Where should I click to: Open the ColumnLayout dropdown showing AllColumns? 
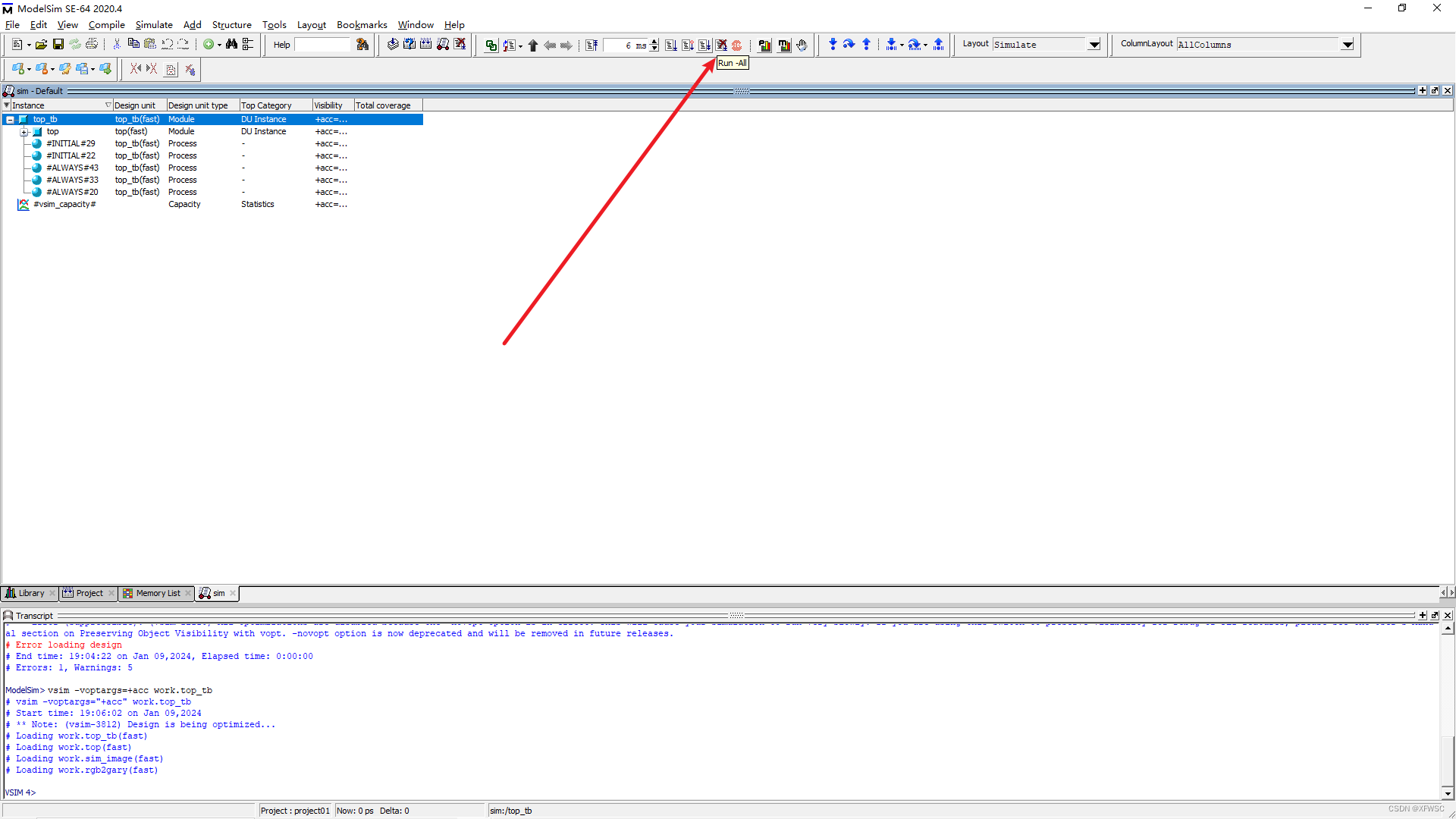point(1348,44)
